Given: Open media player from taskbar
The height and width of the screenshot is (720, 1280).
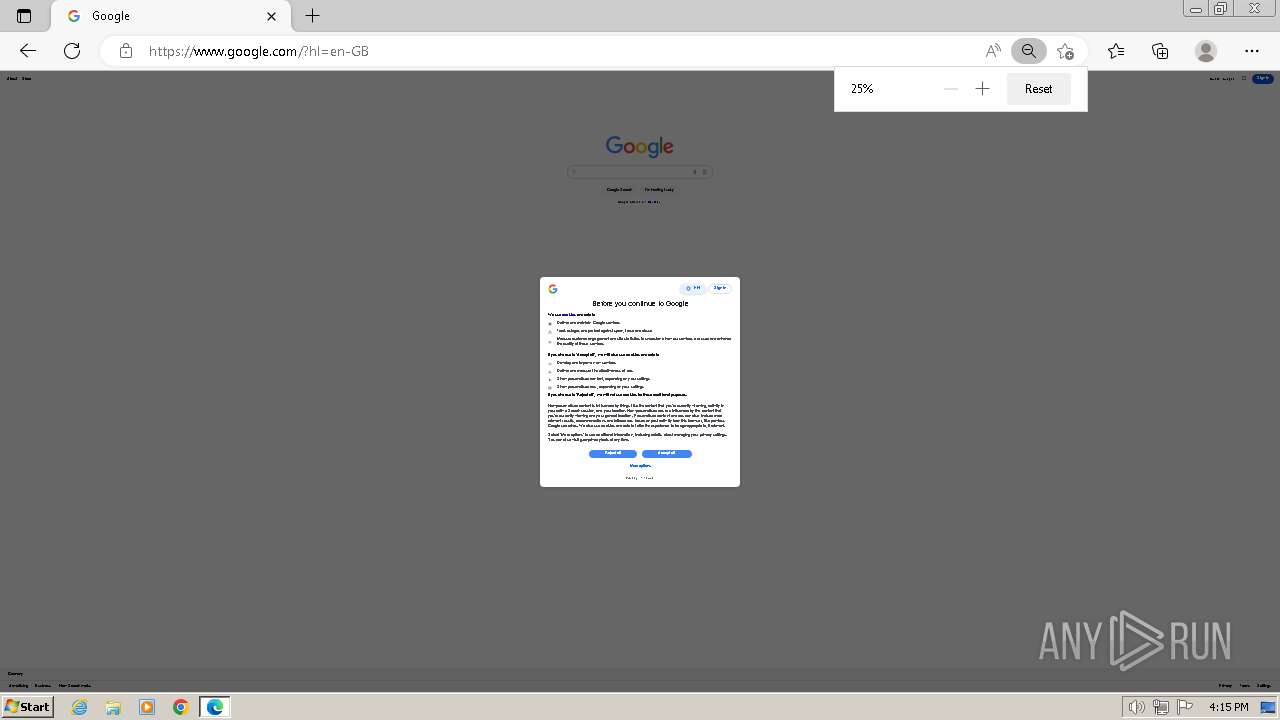Looking at the screenshot, I should [x=147, y=707].
